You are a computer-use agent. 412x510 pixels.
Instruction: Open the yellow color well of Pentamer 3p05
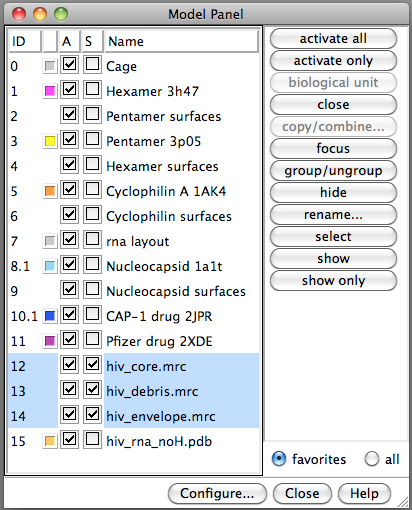50,141
